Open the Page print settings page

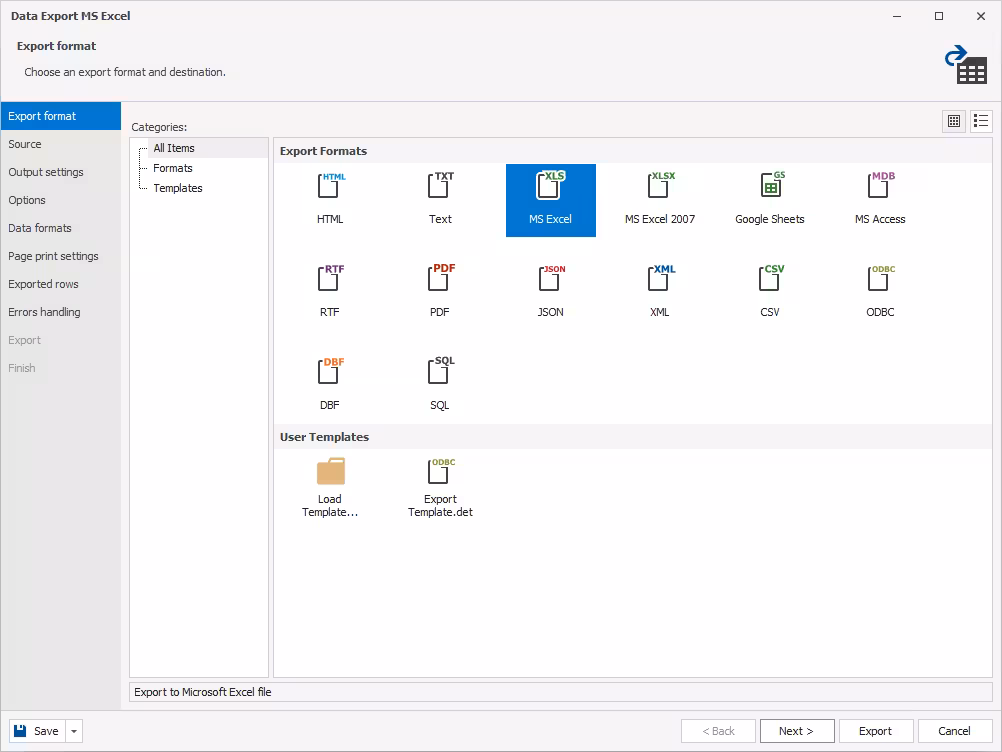click(61, 256)
